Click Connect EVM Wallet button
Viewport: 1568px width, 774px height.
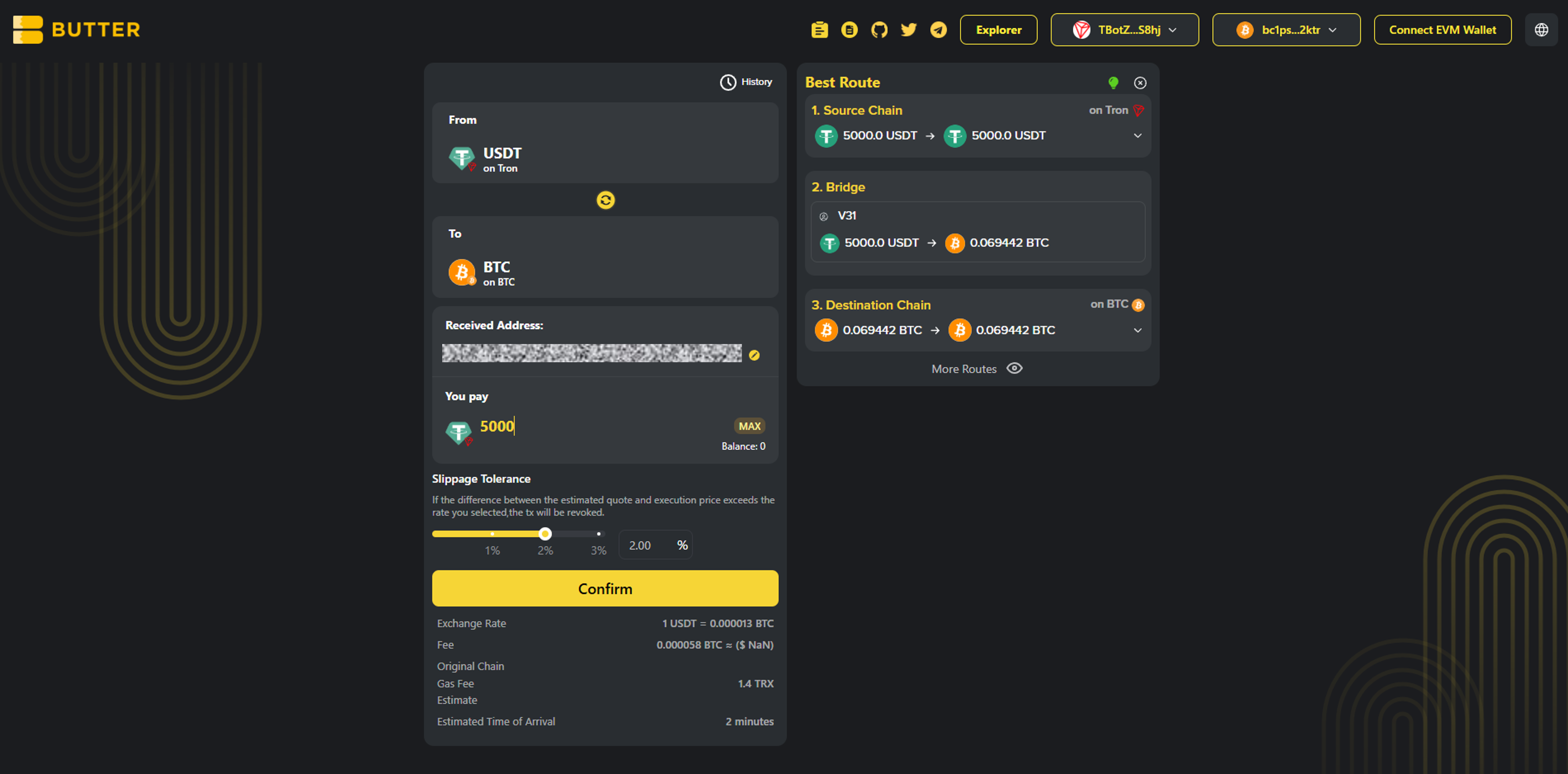(1442, 30)
